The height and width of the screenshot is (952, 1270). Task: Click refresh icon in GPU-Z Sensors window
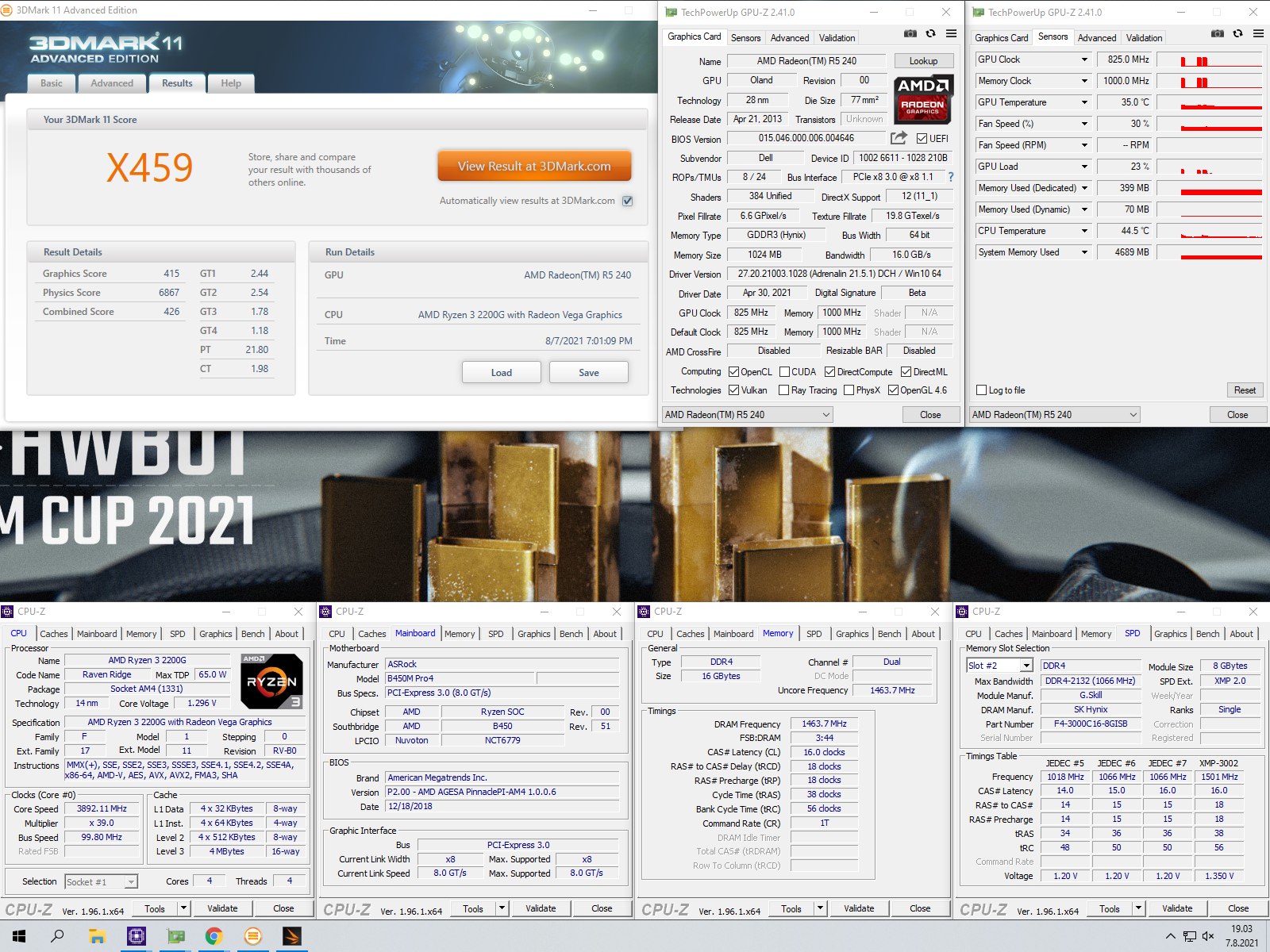coord(1237,34)
